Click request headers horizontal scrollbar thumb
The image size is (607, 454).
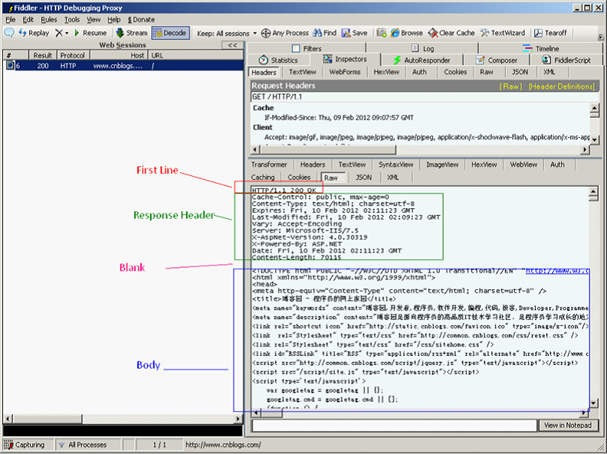coord(328,149)
